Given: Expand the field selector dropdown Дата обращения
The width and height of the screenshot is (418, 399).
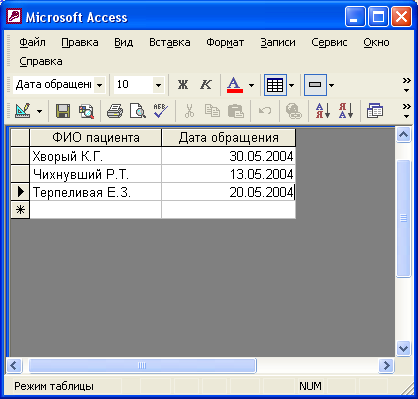Looking at the screenshot, I should point(99,85).
